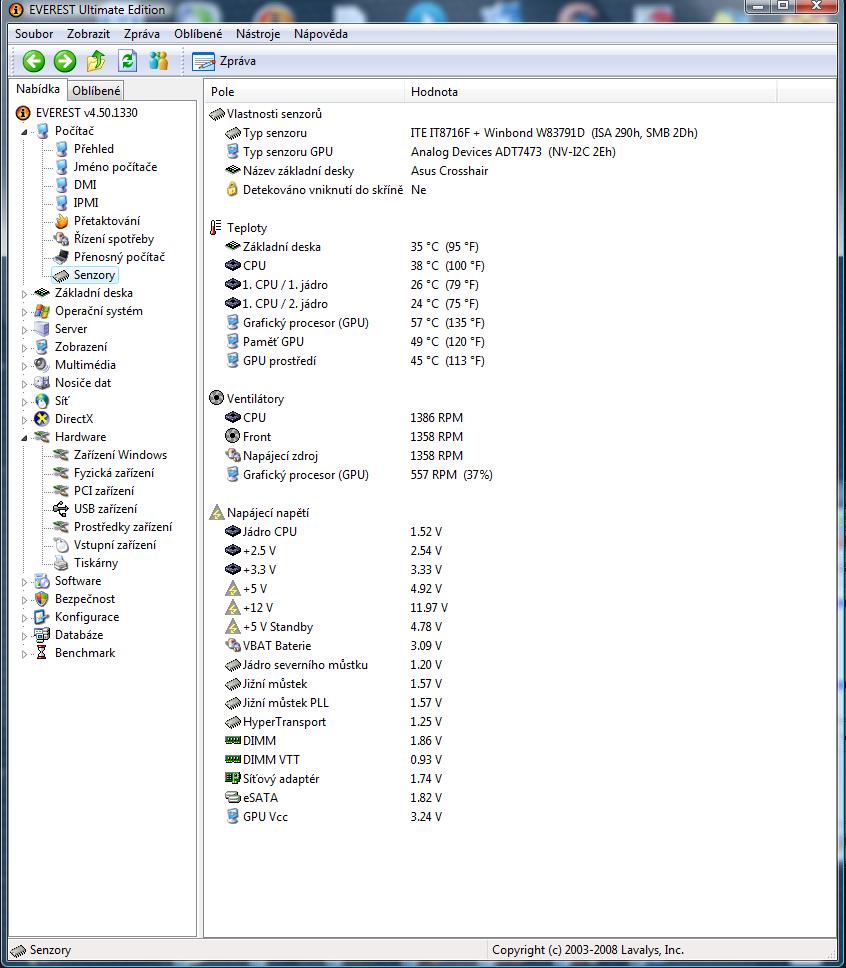The width and height of the screenshot is (846, 968).
Task: Click the Senzory chip icon in tree
Action: tap(61, 275)
